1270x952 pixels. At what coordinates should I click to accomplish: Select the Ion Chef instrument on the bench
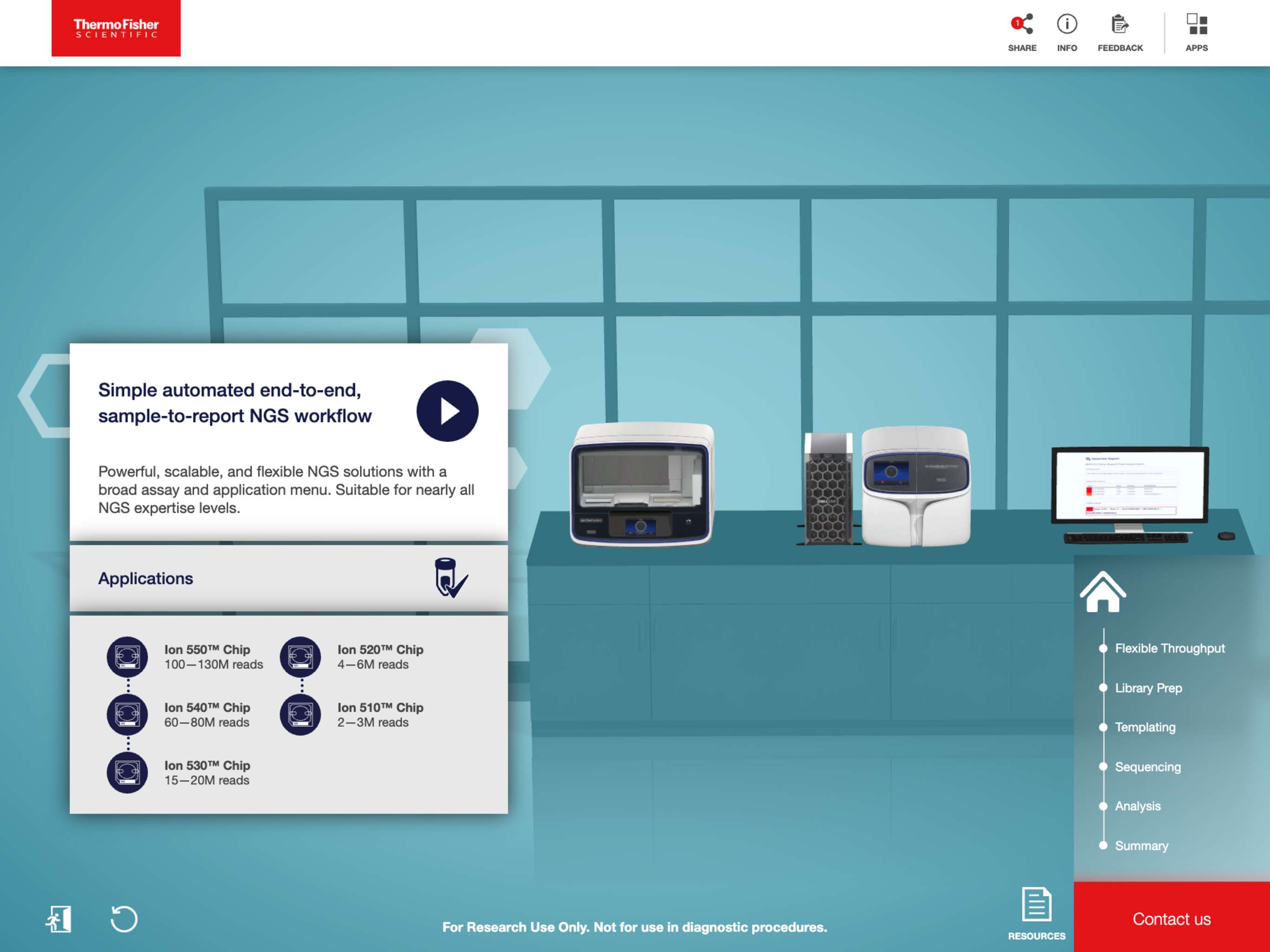pyautogui.click(x=642, y=484)
